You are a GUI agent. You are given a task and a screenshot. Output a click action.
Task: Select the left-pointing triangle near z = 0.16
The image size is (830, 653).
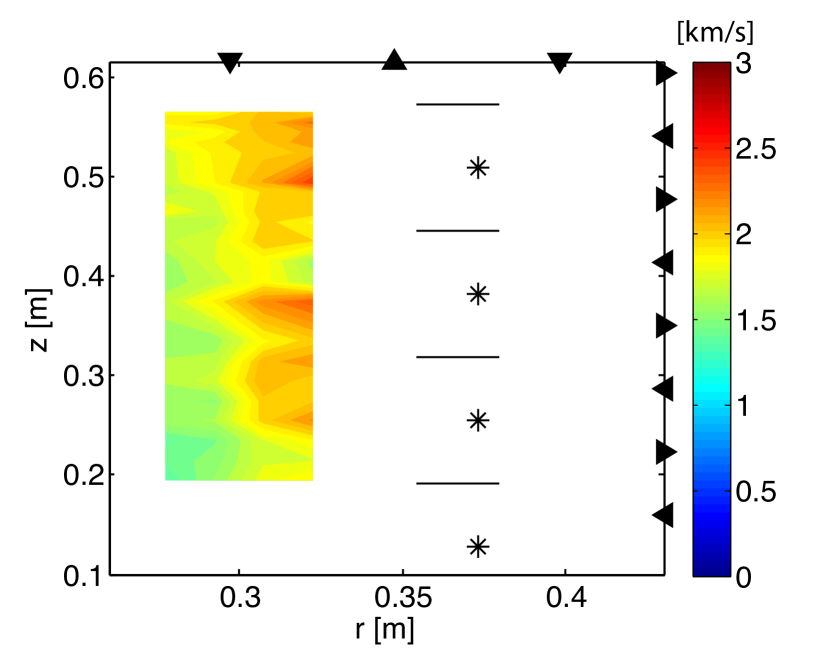pos(663,515)
